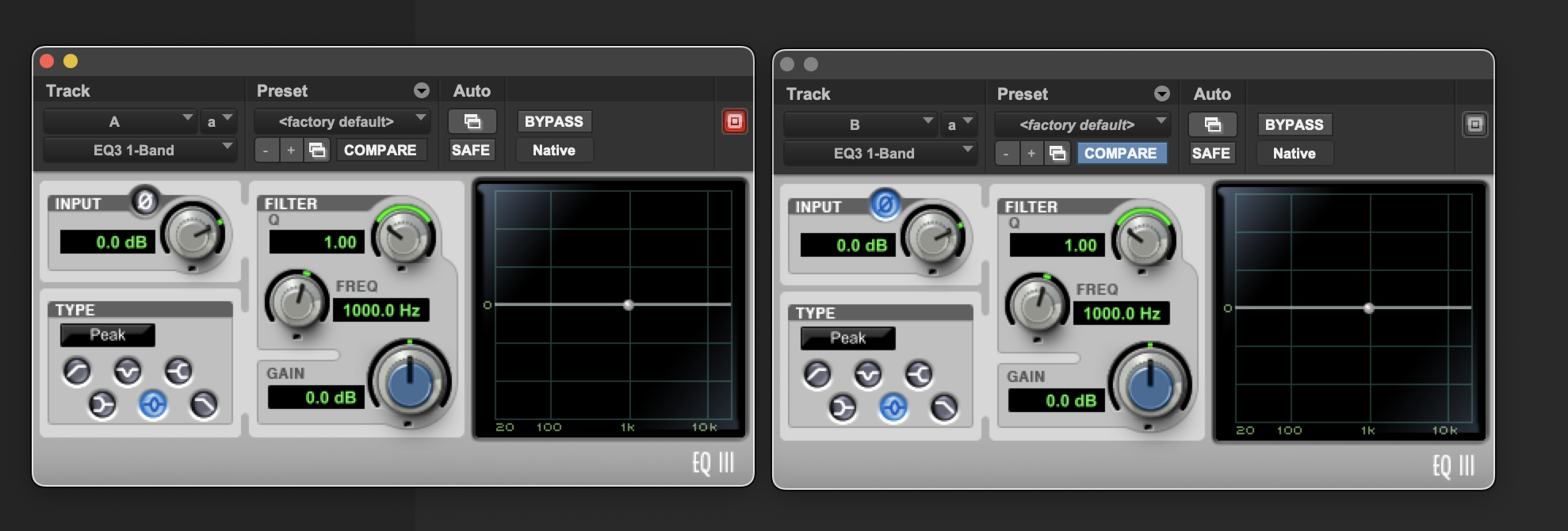Screen dimensions: 1568x531
Task: Toggle gray target button in track B window
Action: [1474, 124]
